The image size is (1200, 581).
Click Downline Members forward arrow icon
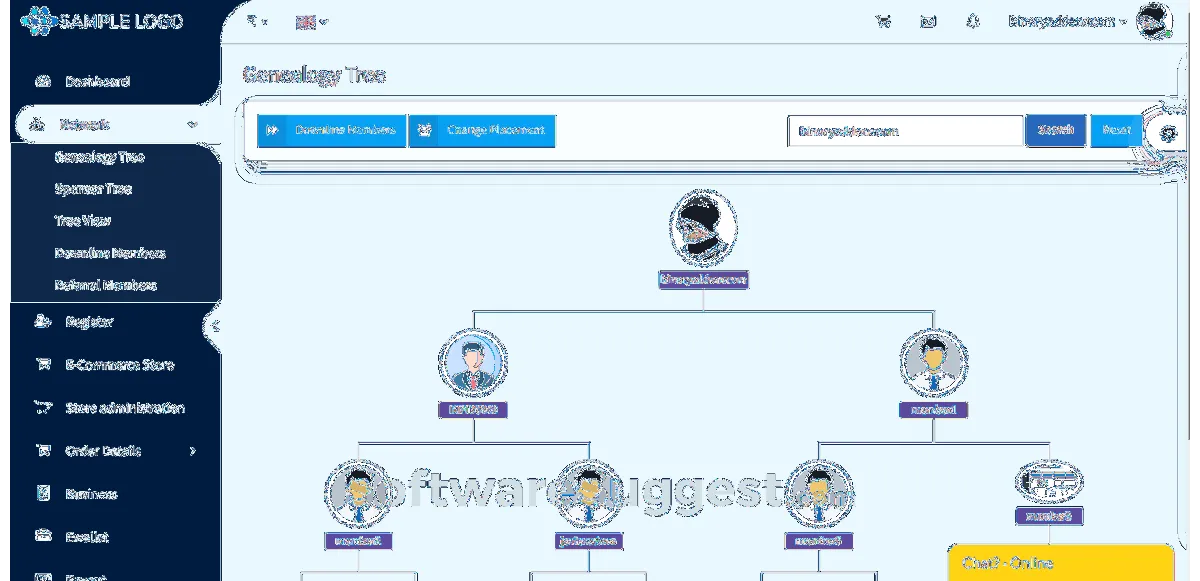tap(272, 130)
